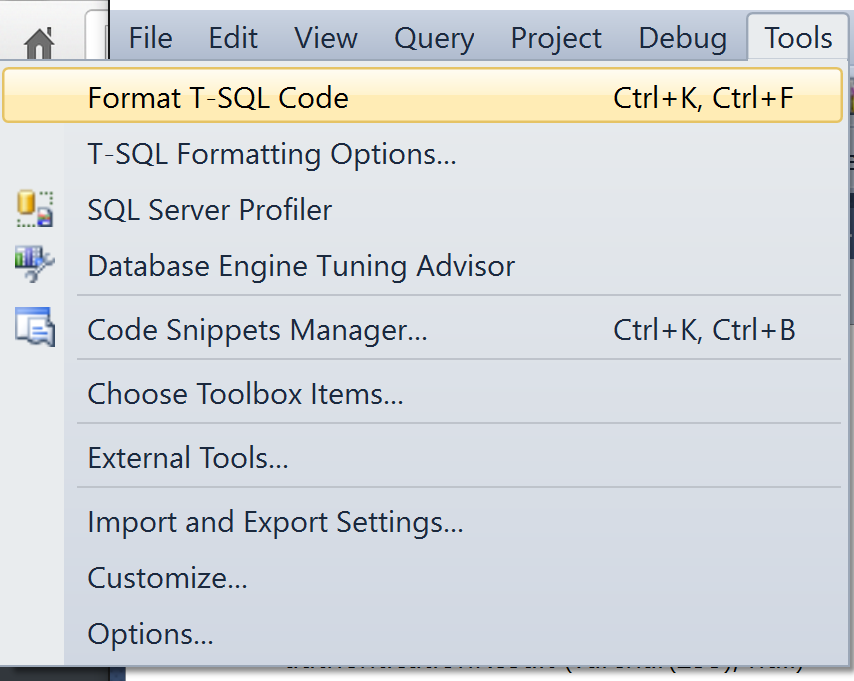The width and height of the screenshot is (854, 681).
Task: Open the Debug menu
Action: pyautogui.click(x=681, y=38)
